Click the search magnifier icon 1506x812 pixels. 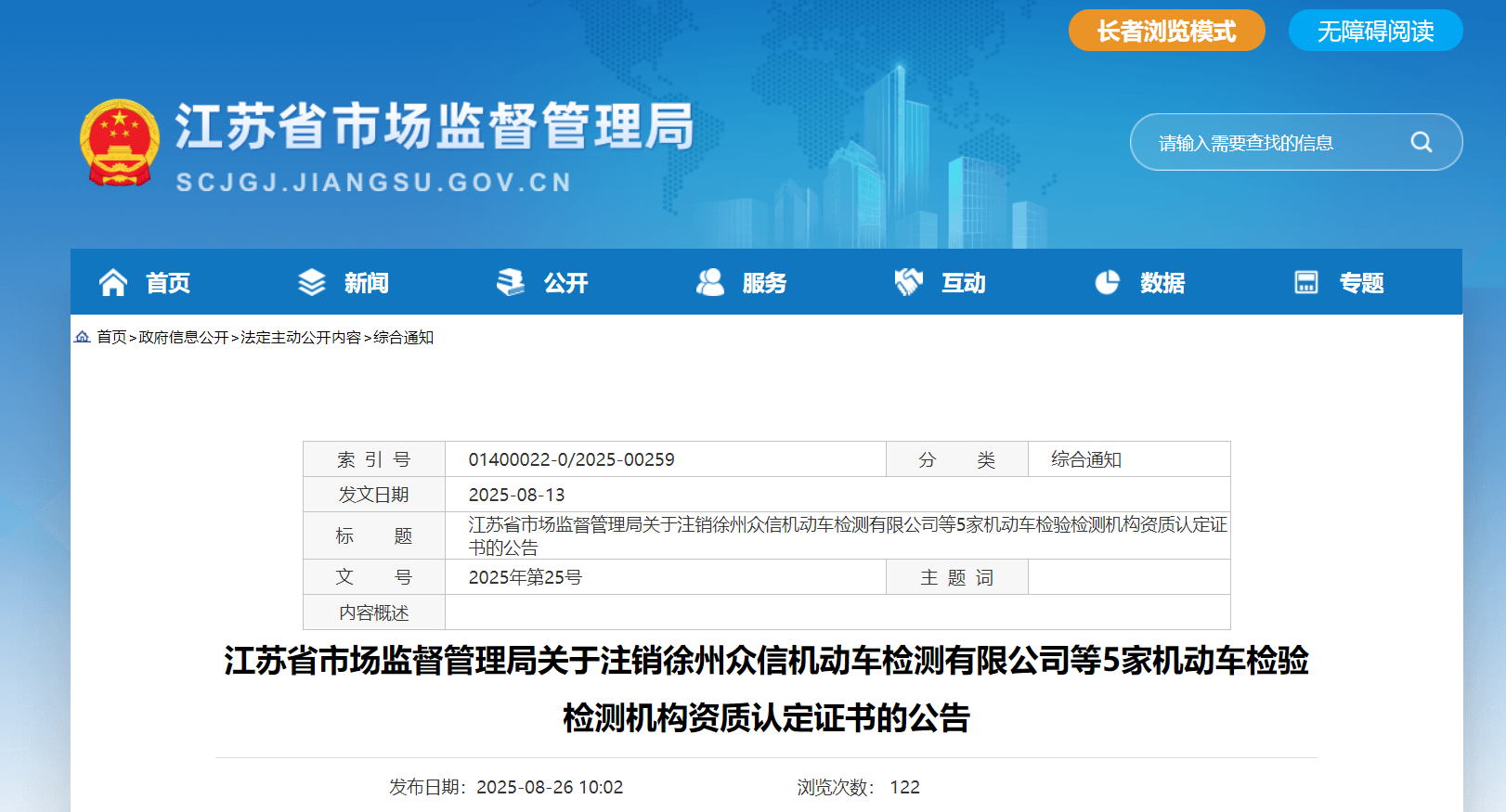[x=1422, y=142]
